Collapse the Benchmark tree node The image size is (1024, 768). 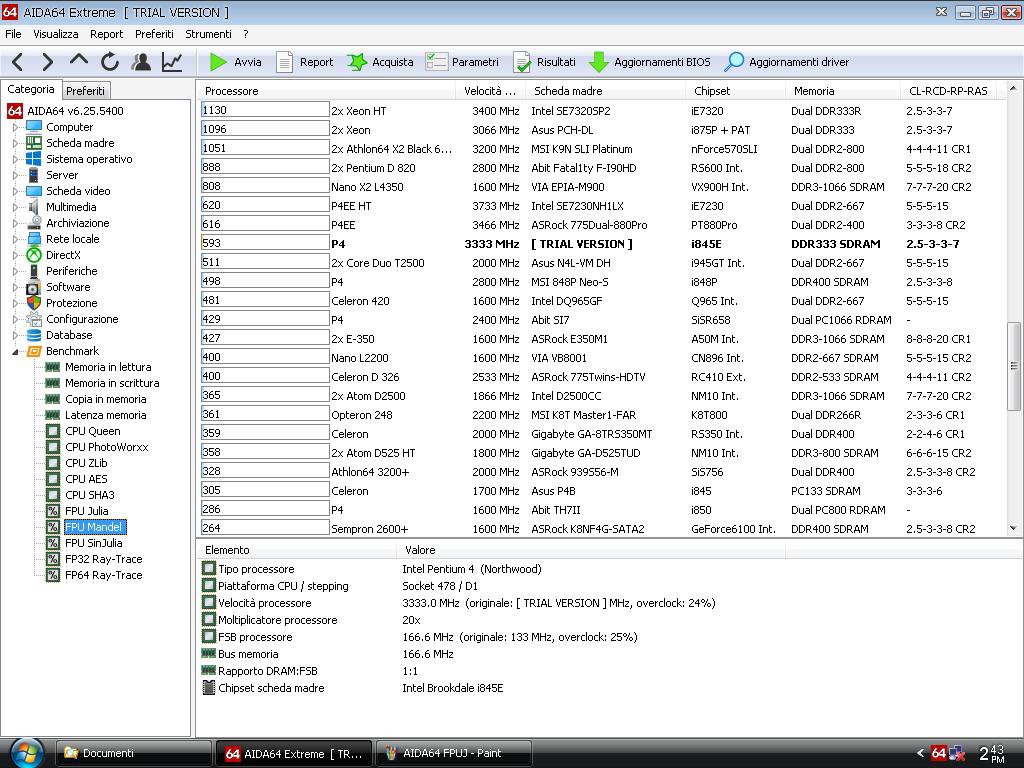[x=15, y=351]
